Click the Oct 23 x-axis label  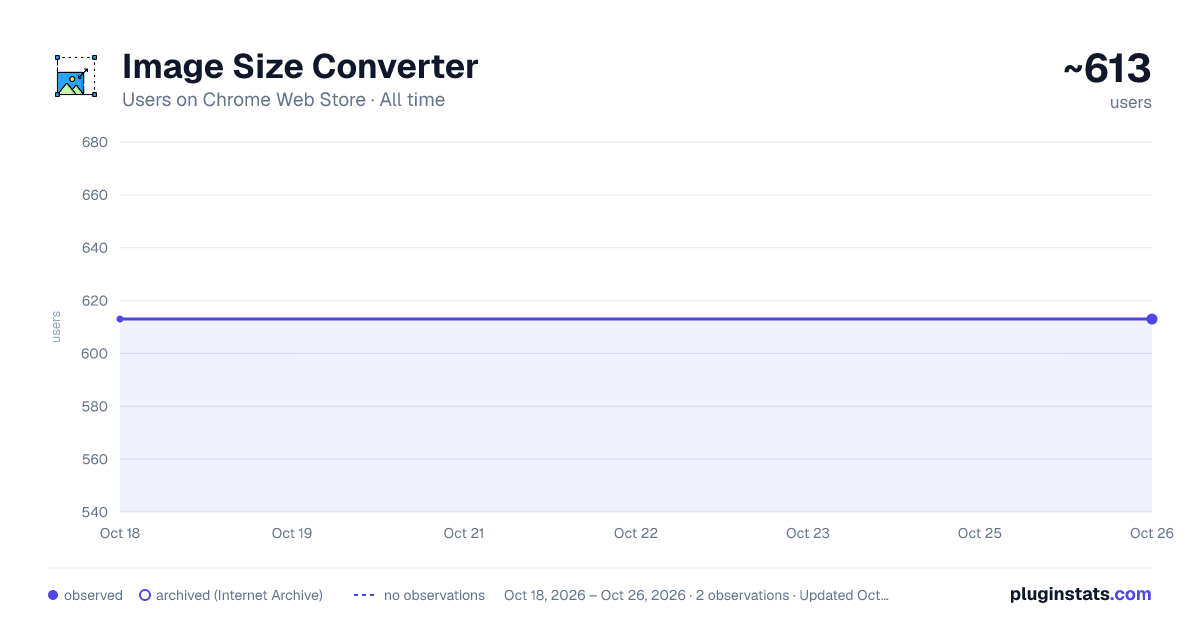[x=808, y=533]
